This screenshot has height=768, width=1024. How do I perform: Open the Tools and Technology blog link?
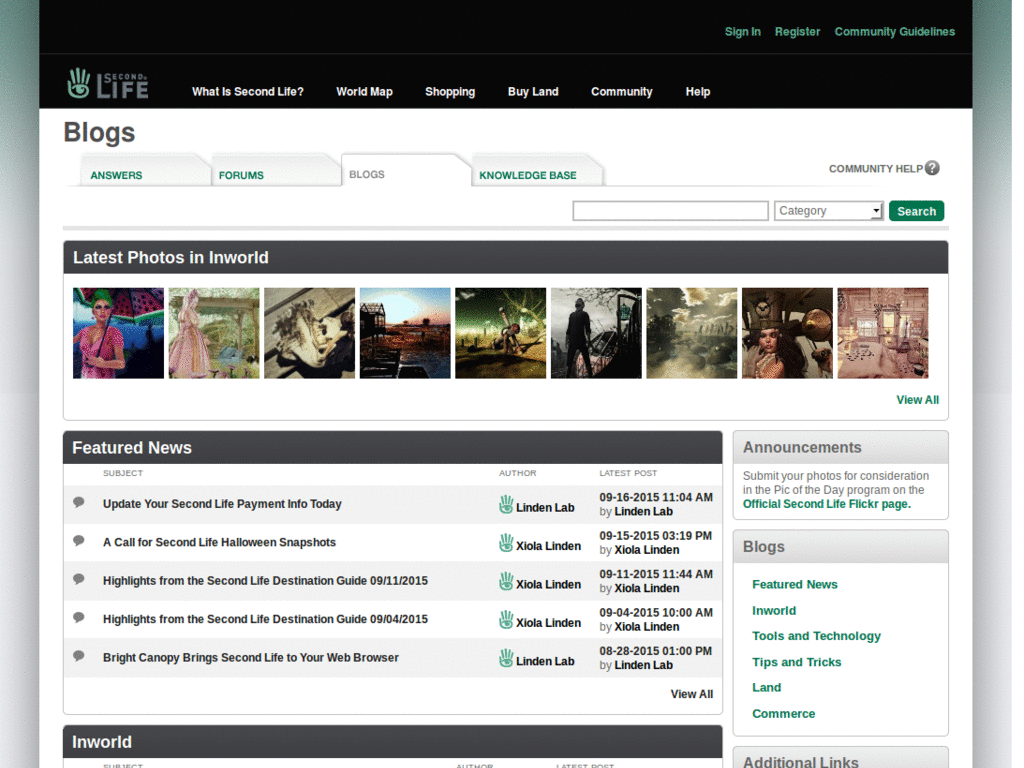click(x=816, y=636)
